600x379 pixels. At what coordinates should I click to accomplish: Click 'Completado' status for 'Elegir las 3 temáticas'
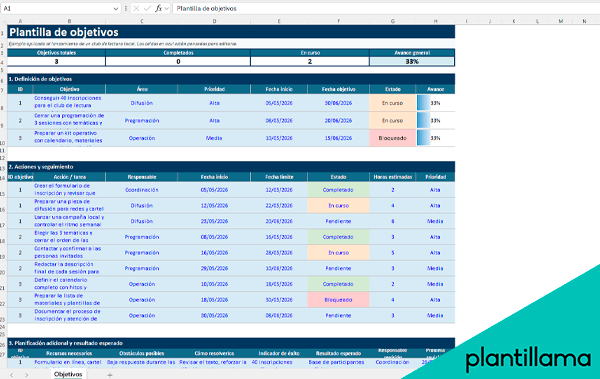click(338, 237)
